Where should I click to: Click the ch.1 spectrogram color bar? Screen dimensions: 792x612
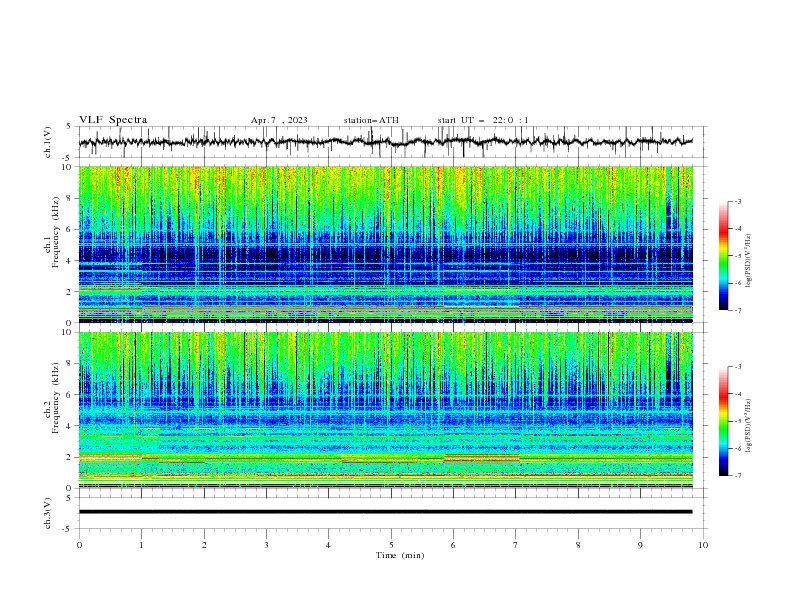click(x=723, y=256)
